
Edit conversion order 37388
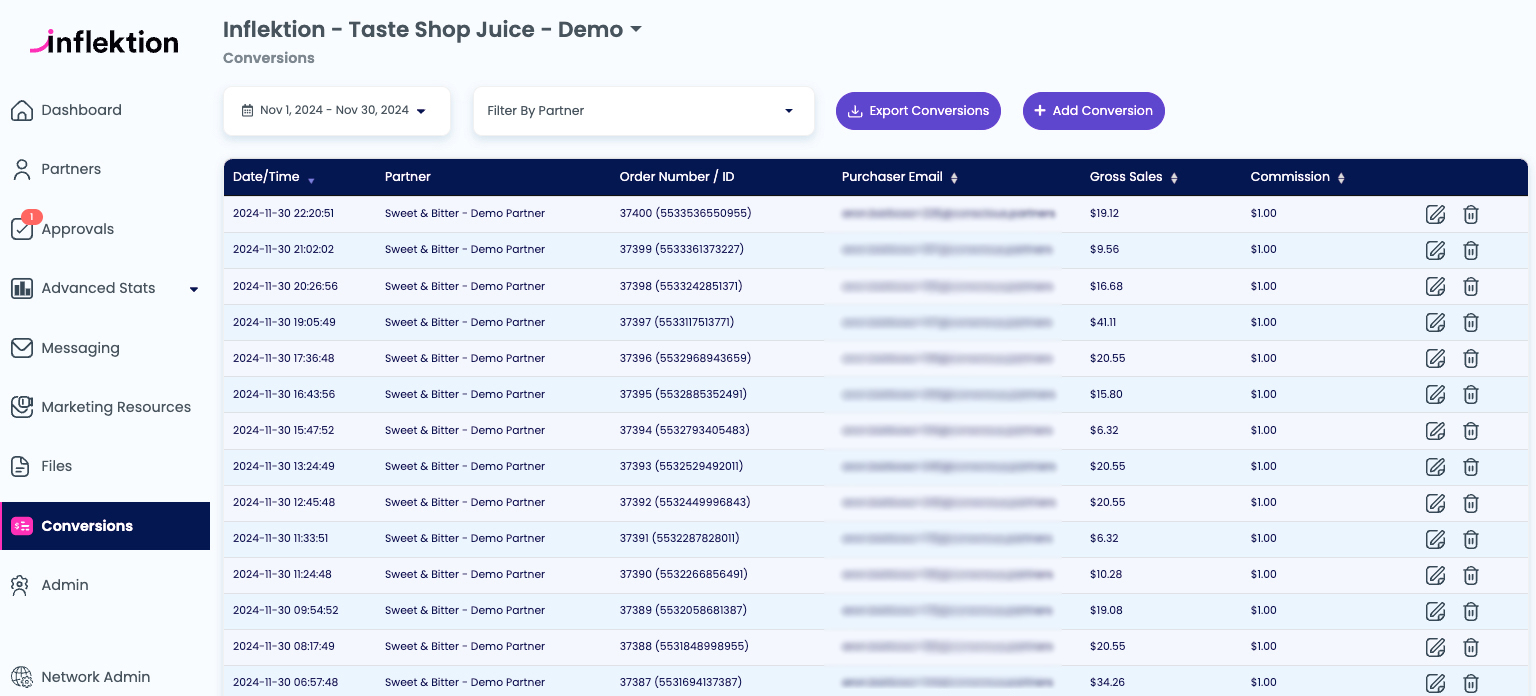1435,646
